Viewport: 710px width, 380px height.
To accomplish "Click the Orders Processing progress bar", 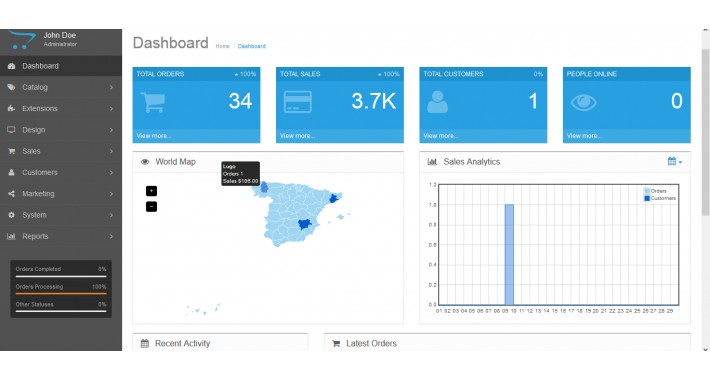I will coord(61,293).
